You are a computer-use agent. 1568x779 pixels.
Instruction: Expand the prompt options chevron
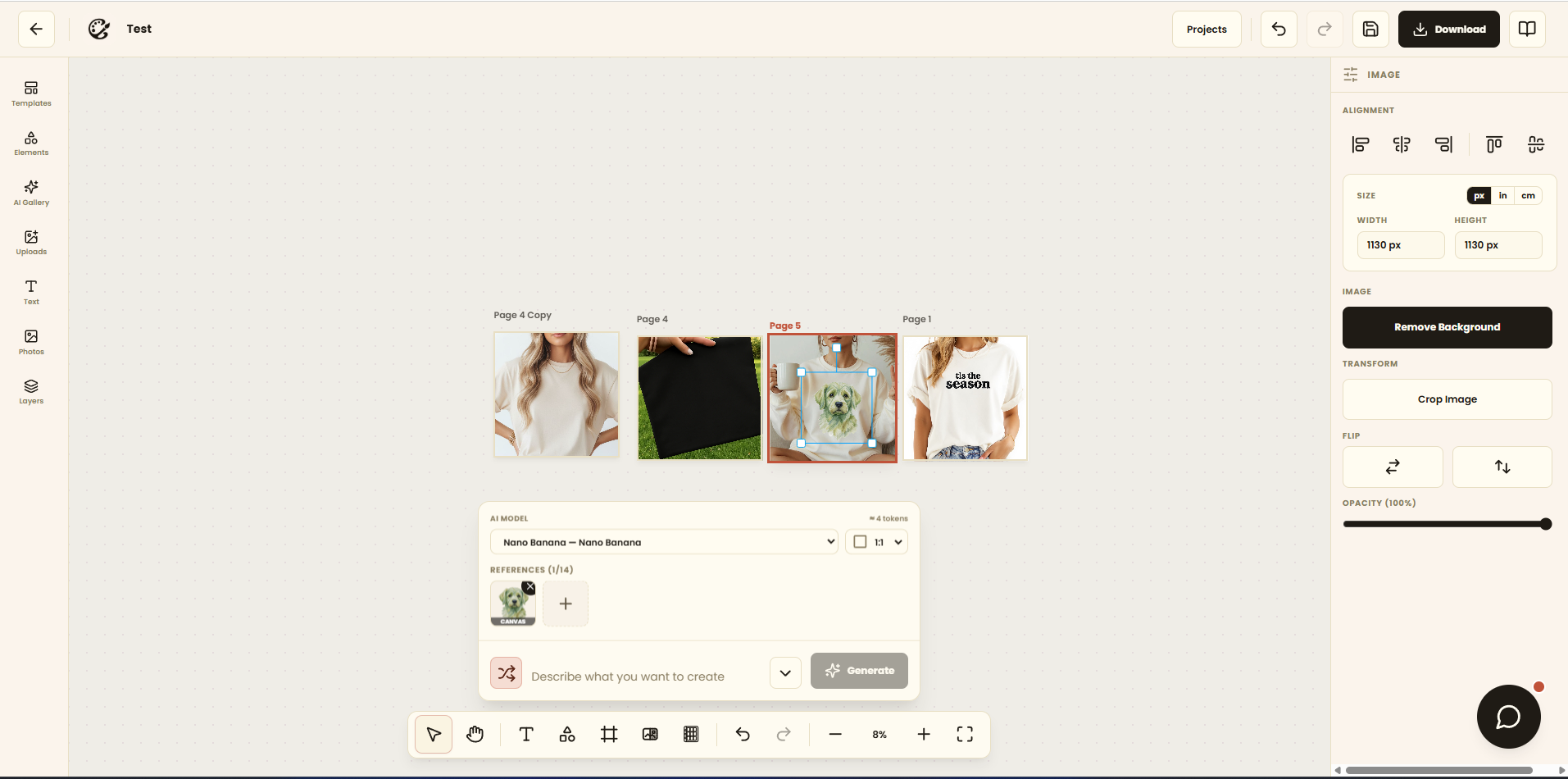coord(785,673)
